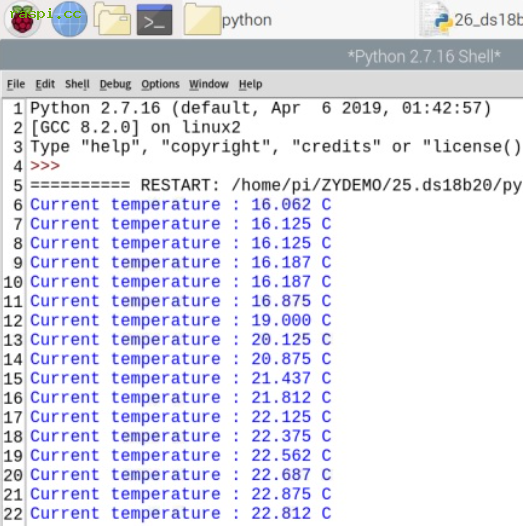Open the File Manager folders icon
524x529 pixels.
pos(112,19)
